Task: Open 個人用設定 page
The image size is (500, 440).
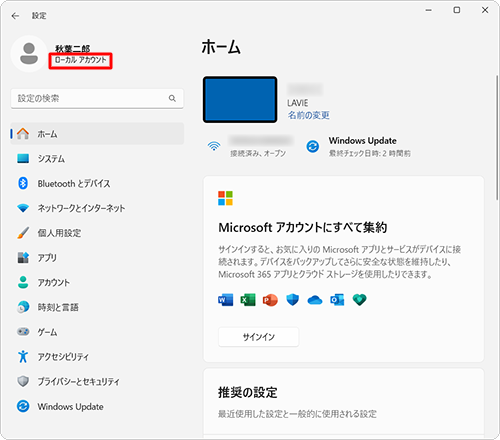Action: pyautogui.click(x=97, y=233)
